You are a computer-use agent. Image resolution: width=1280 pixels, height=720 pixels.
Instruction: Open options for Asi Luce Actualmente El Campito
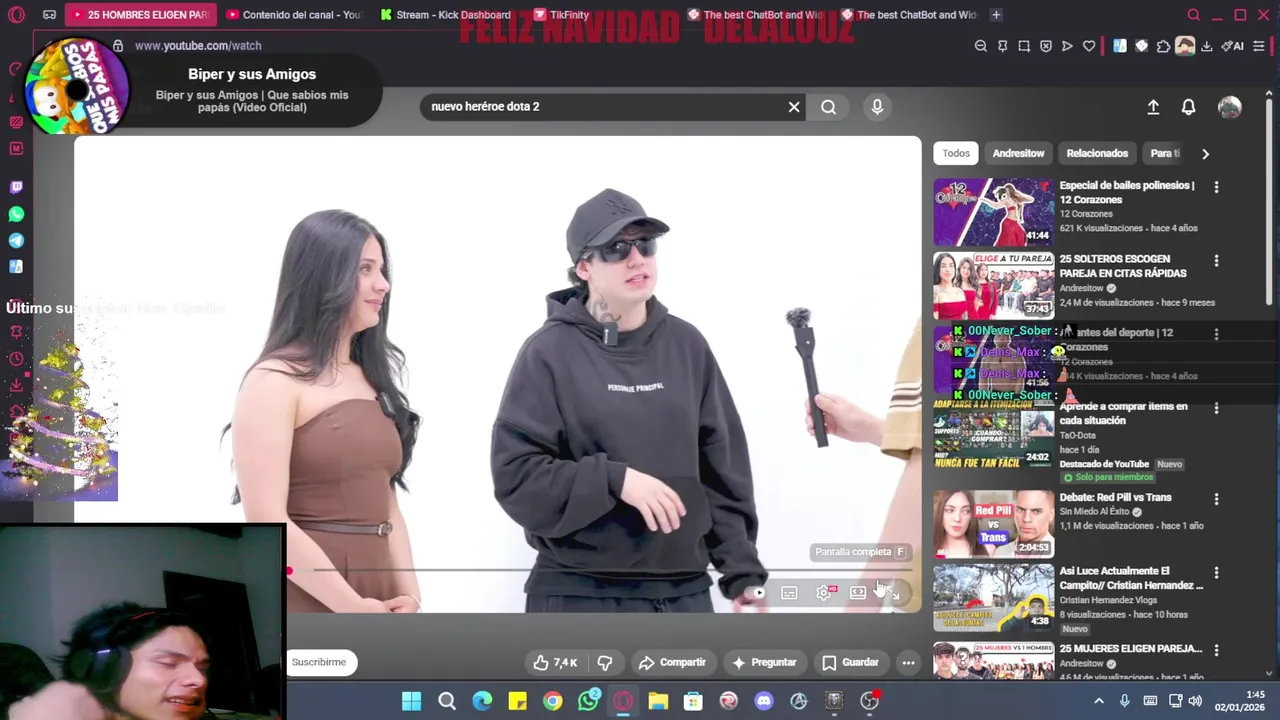coord(1216,573)
